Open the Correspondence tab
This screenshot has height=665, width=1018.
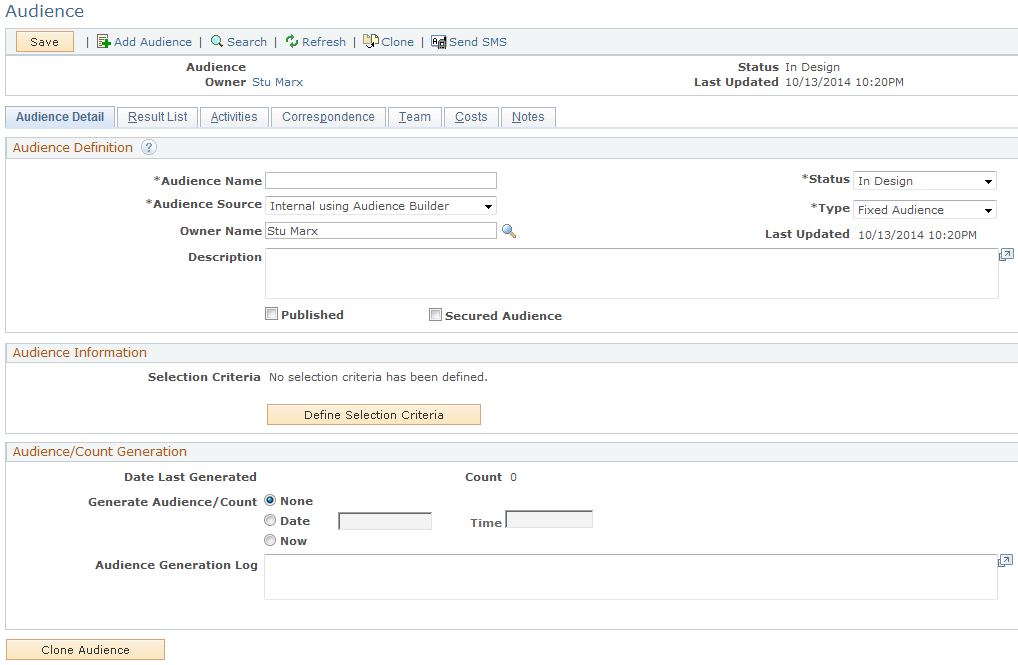pyautogui.click(x=329, y=117)
